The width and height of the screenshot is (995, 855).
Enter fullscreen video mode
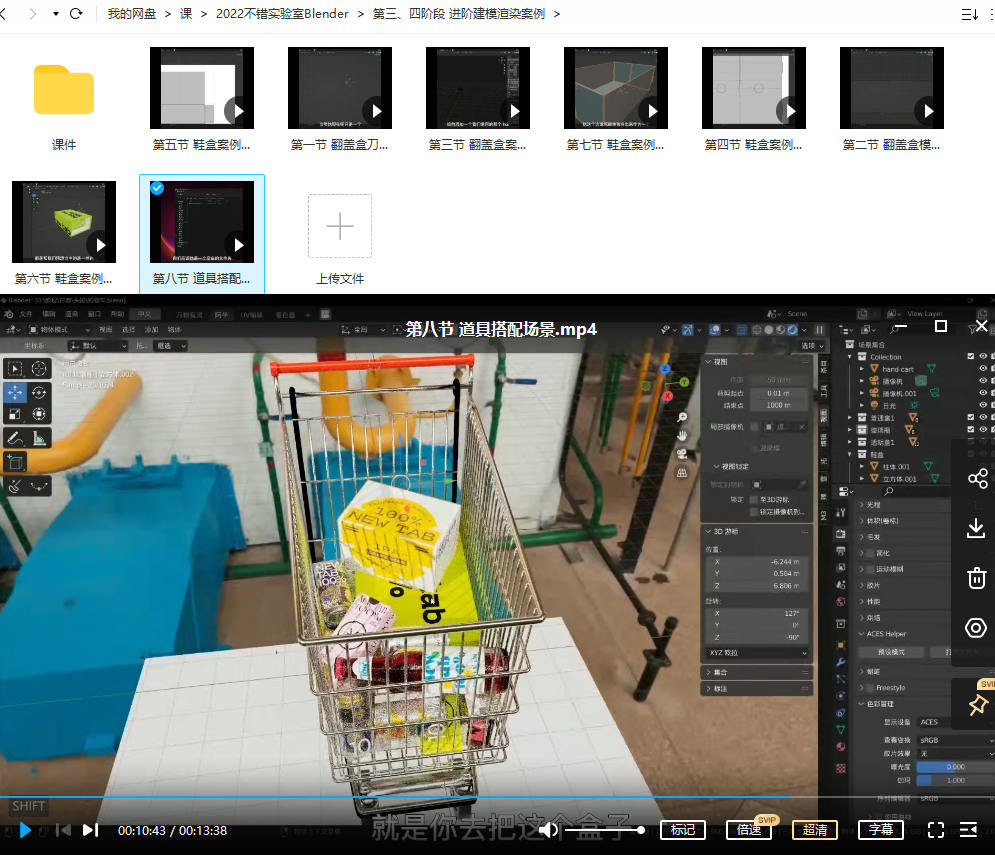936,830
